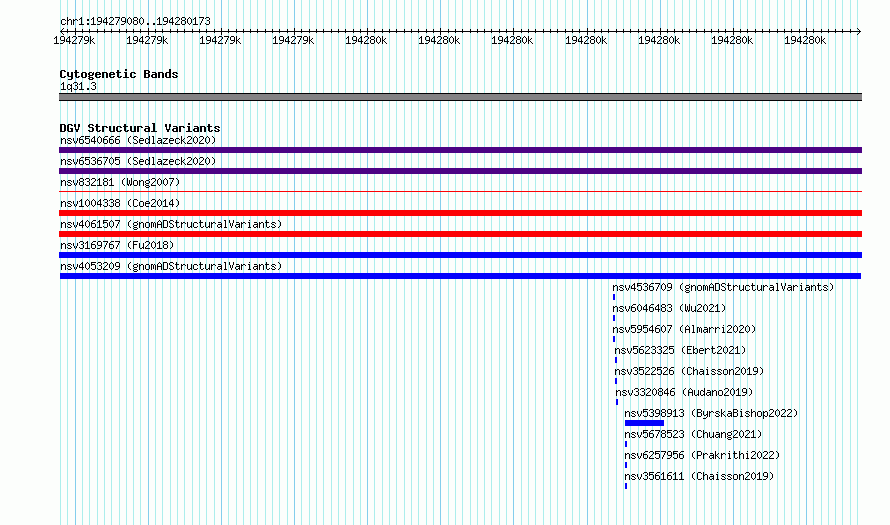Select the nsv6536705 purple variant bar

coord(460,171)
